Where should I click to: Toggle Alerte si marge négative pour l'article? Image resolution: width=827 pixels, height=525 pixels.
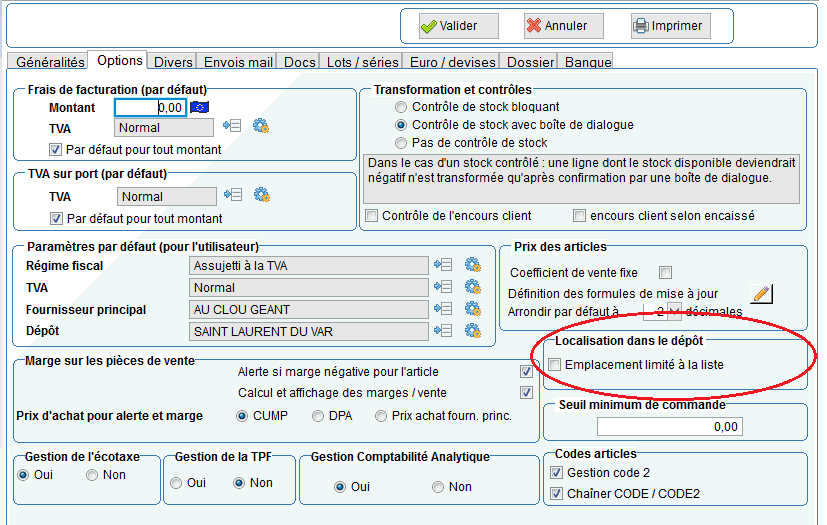[x=526, y=371]
